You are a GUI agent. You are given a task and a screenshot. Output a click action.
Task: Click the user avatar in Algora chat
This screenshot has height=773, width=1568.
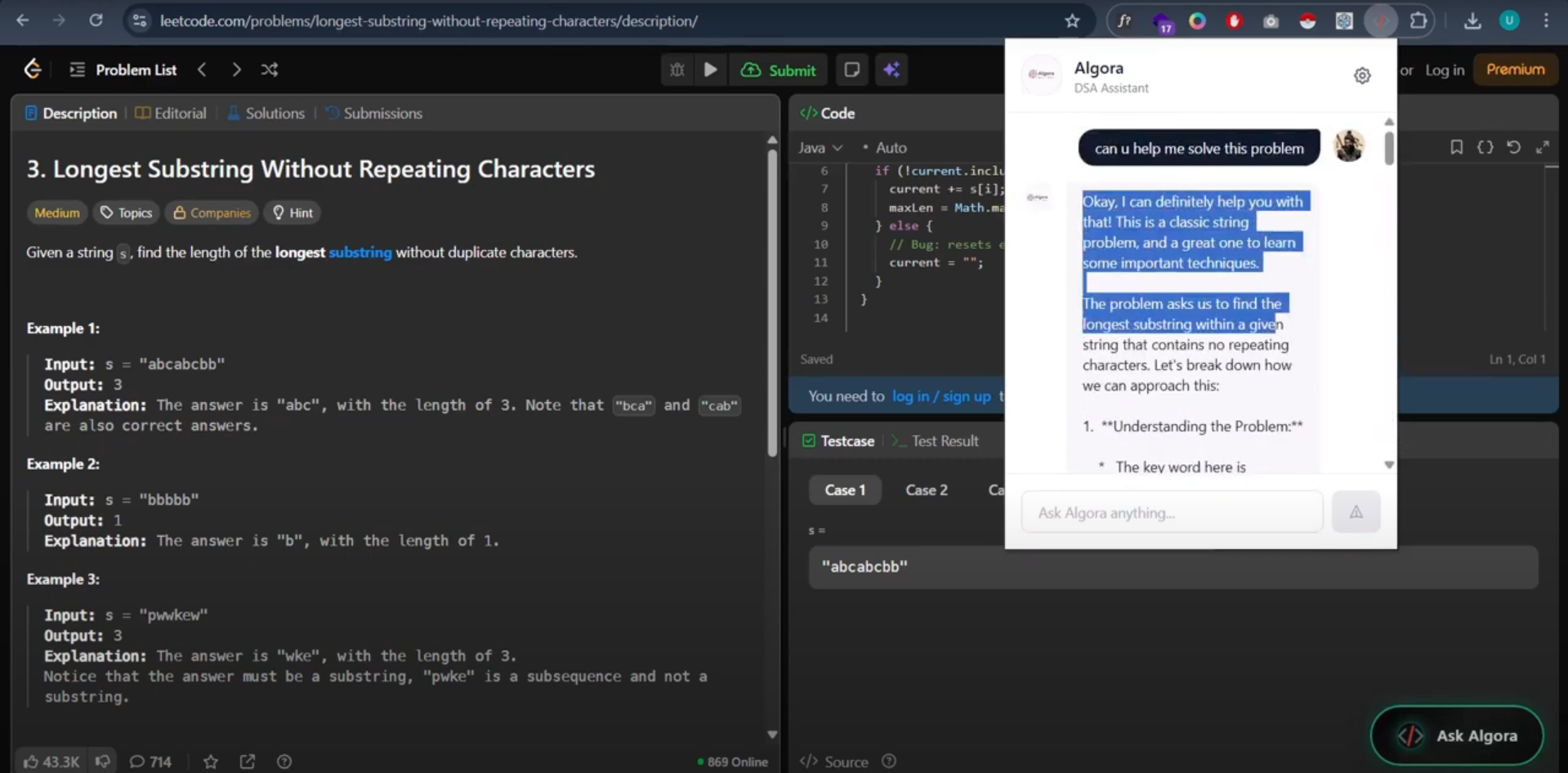click(x=1349, y=146)
